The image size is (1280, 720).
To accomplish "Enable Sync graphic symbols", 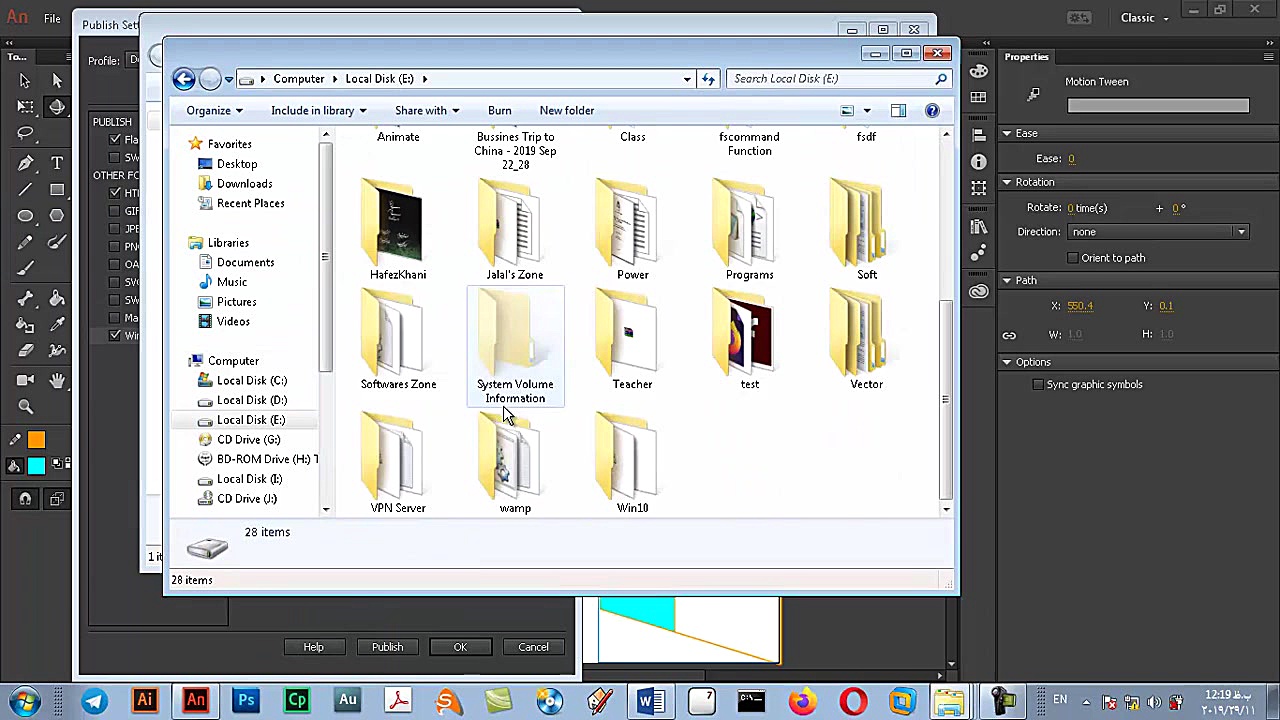I will [x=1038, y=384].
